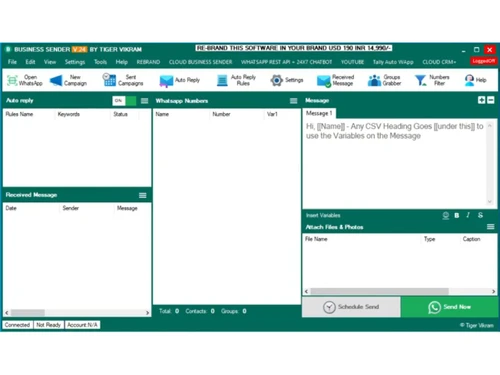
Task: Apply bold formatting to message
Action: pos(457,215)
